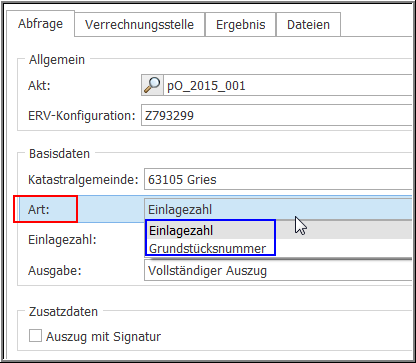
Task: Click the Auszug mit Signatur label text
Action: (x=103, y=337)
